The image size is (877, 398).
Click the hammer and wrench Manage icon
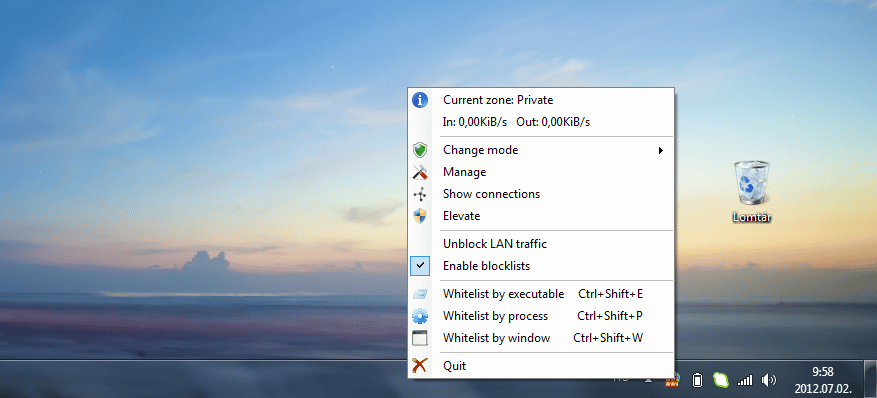pos(420,172)
